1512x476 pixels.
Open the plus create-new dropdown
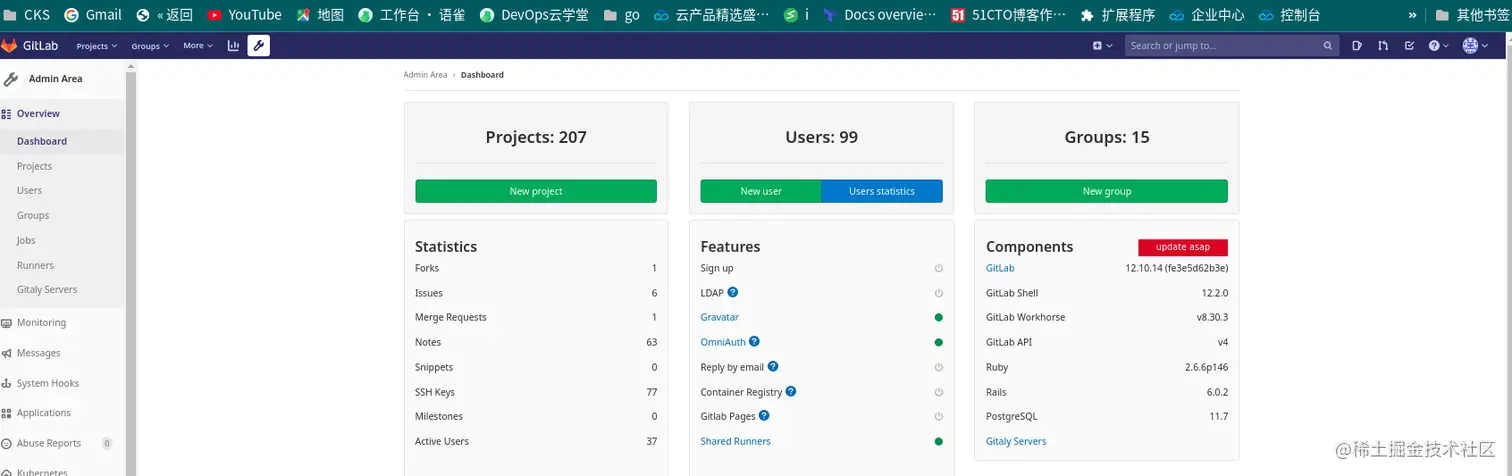coord(1102,46)
